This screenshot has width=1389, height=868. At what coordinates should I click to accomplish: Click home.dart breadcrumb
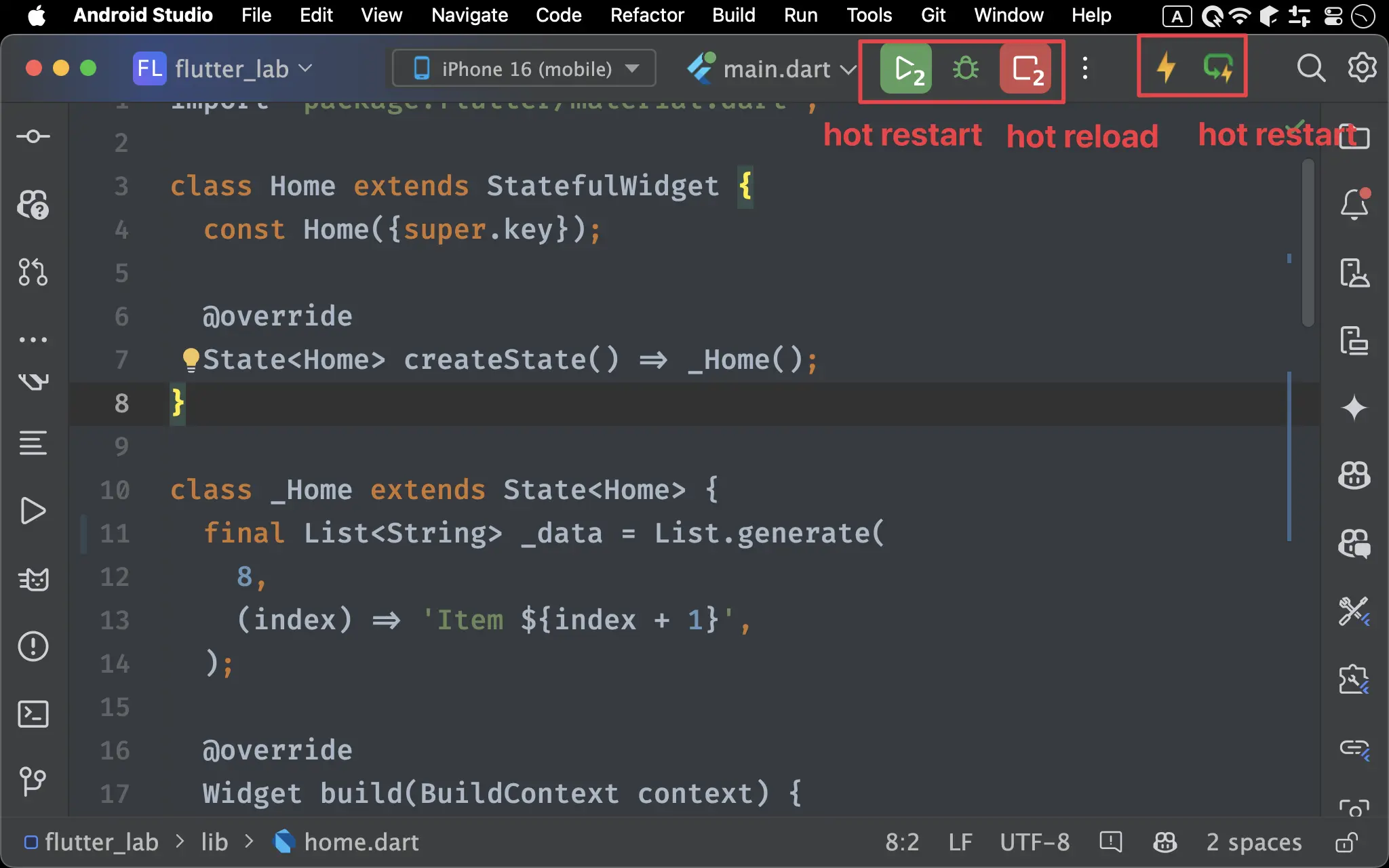[346, 842]
